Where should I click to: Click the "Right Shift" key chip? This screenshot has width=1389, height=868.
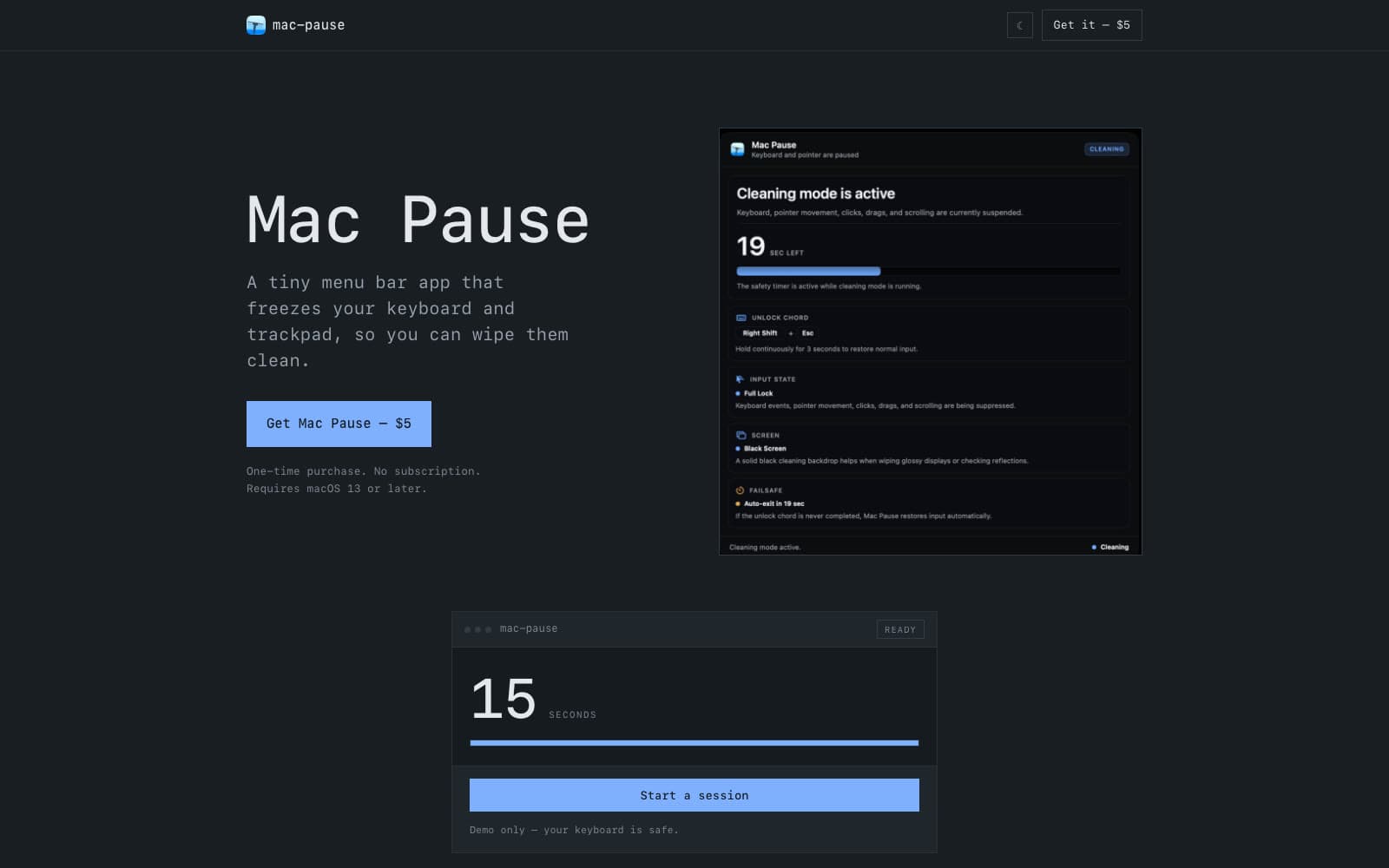[760, 333]
